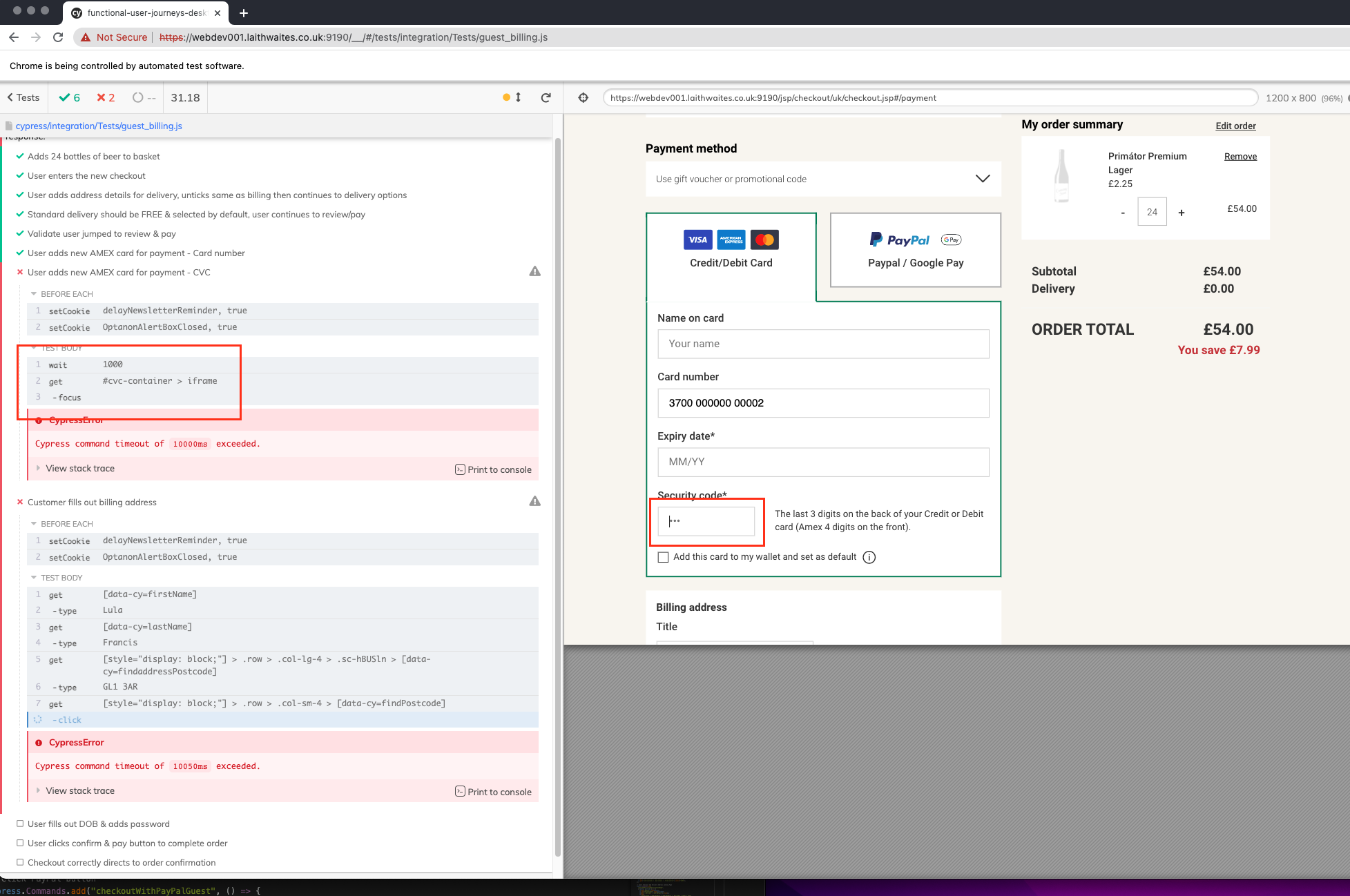1350x896 pixels.
Task: Collapse TEST BODY of billing address test
Action: tap(61, 578)
